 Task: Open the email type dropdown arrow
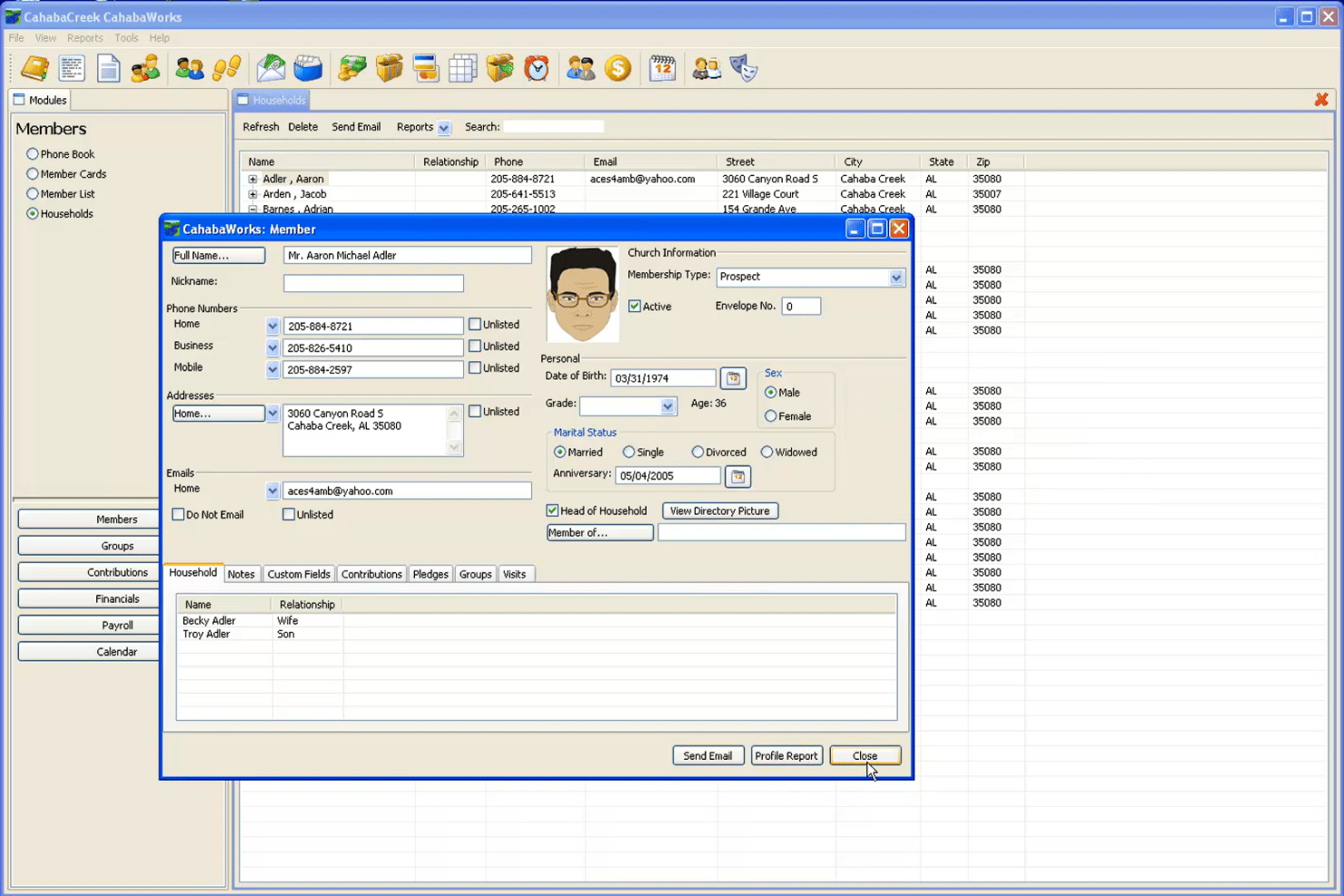272,491
